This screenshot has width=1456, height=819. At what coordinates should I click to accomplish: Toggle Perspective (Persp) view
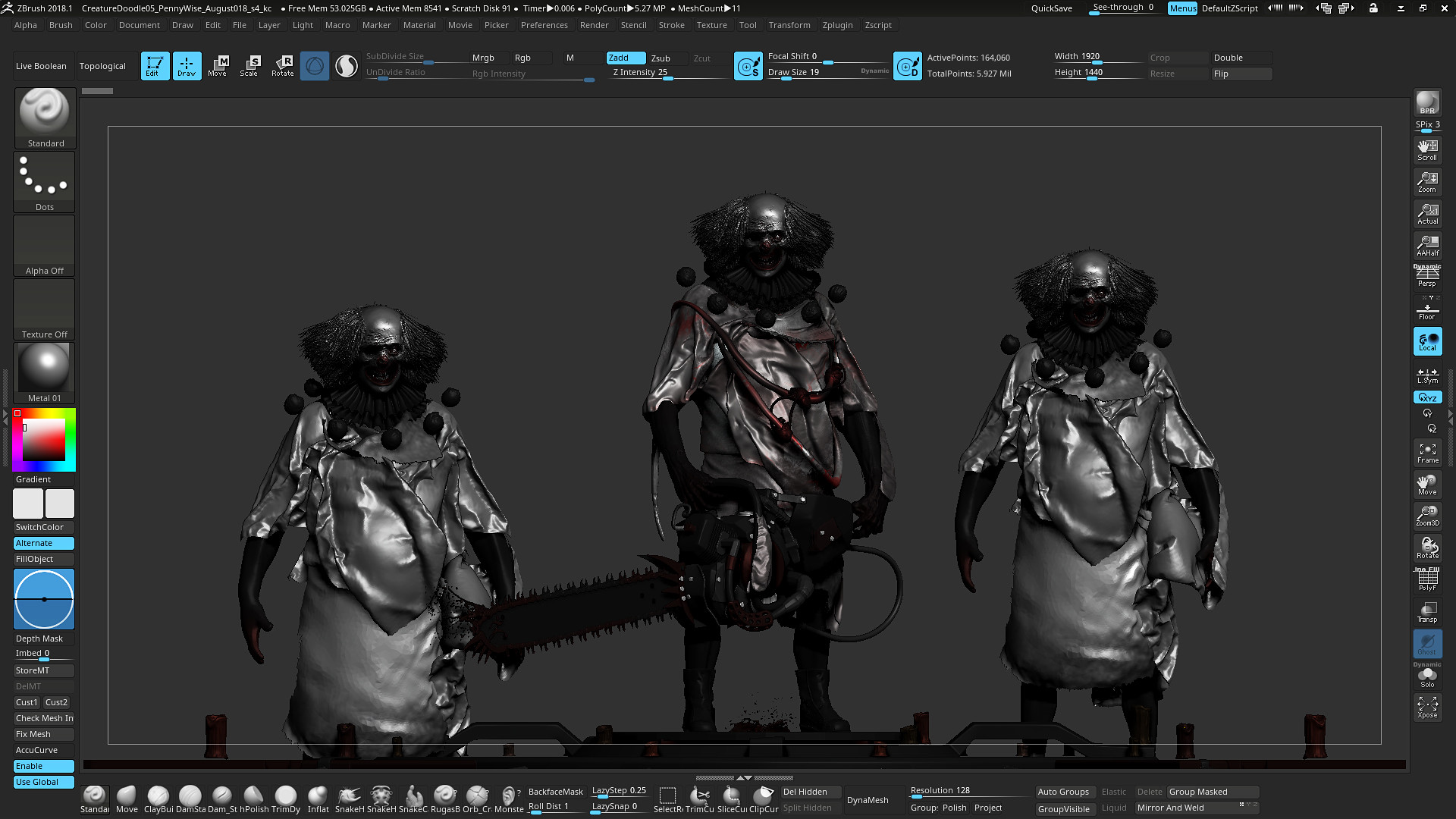(x=1427, y=277)
